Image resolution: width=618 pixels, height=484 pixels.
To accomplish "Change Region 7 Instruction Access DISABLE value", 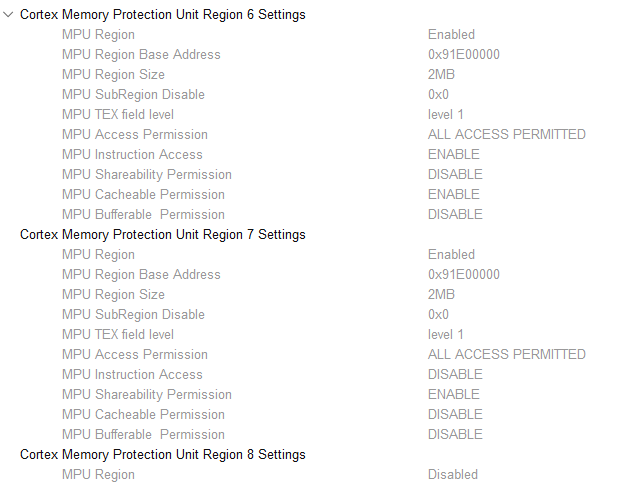I will pos(455,375).
